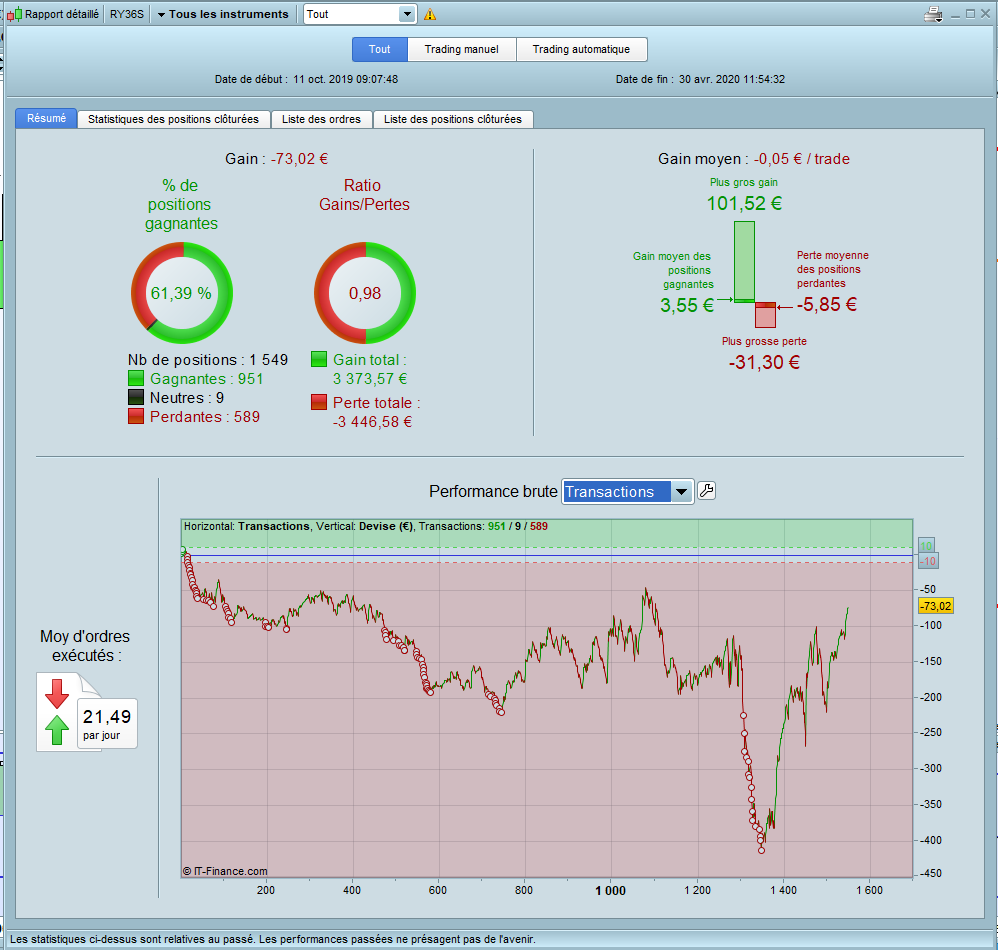Click the 21,49 par jour orders box
Viewport: 998px width, 950px height.
tap(107, 724)
